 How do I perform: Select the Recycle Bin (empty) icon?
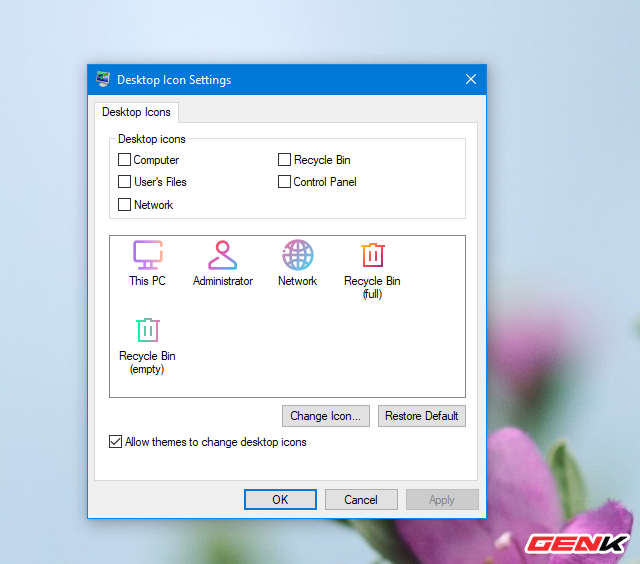[147, 331]
